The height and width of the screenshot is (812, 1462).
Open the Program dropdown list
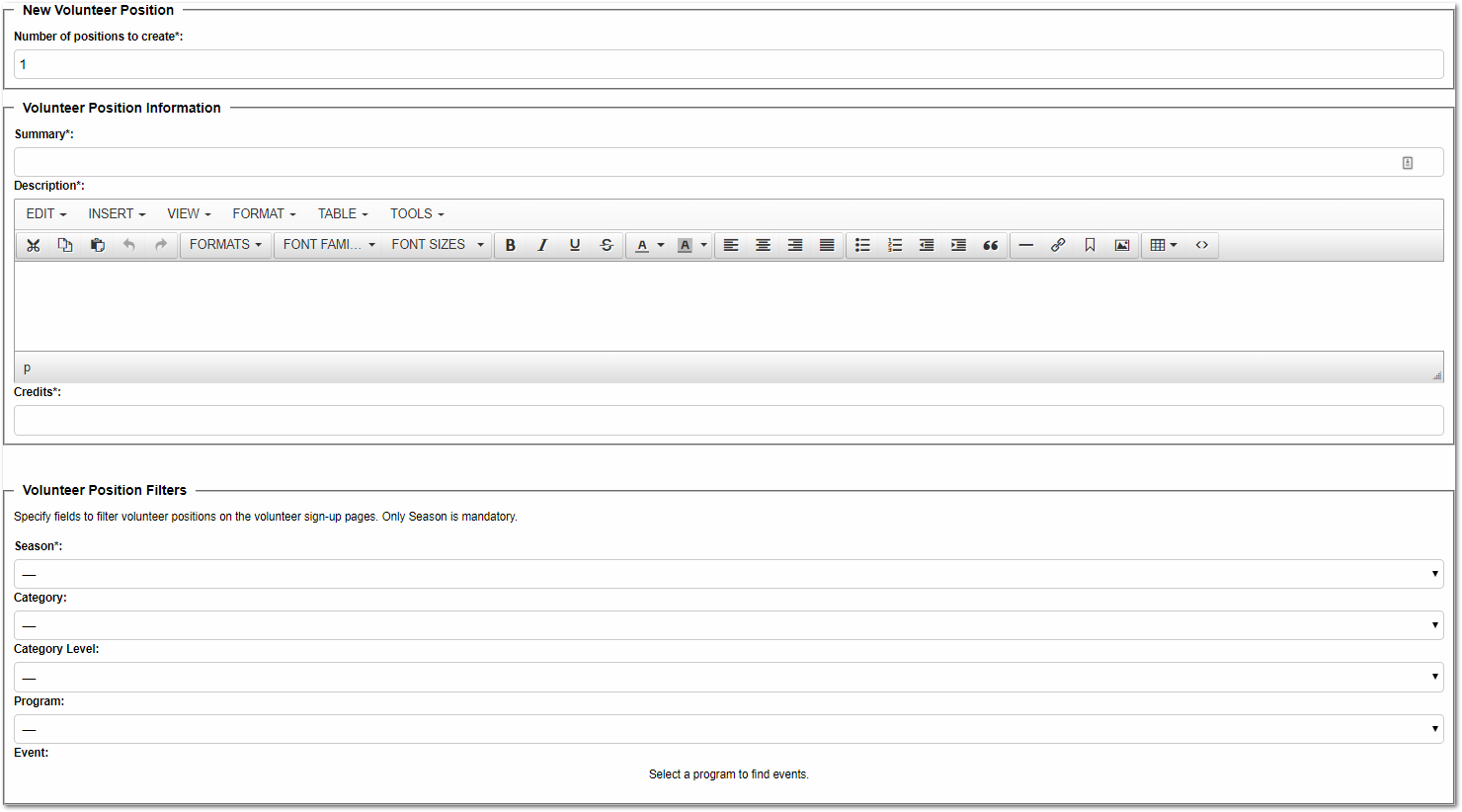coord(728,729)
